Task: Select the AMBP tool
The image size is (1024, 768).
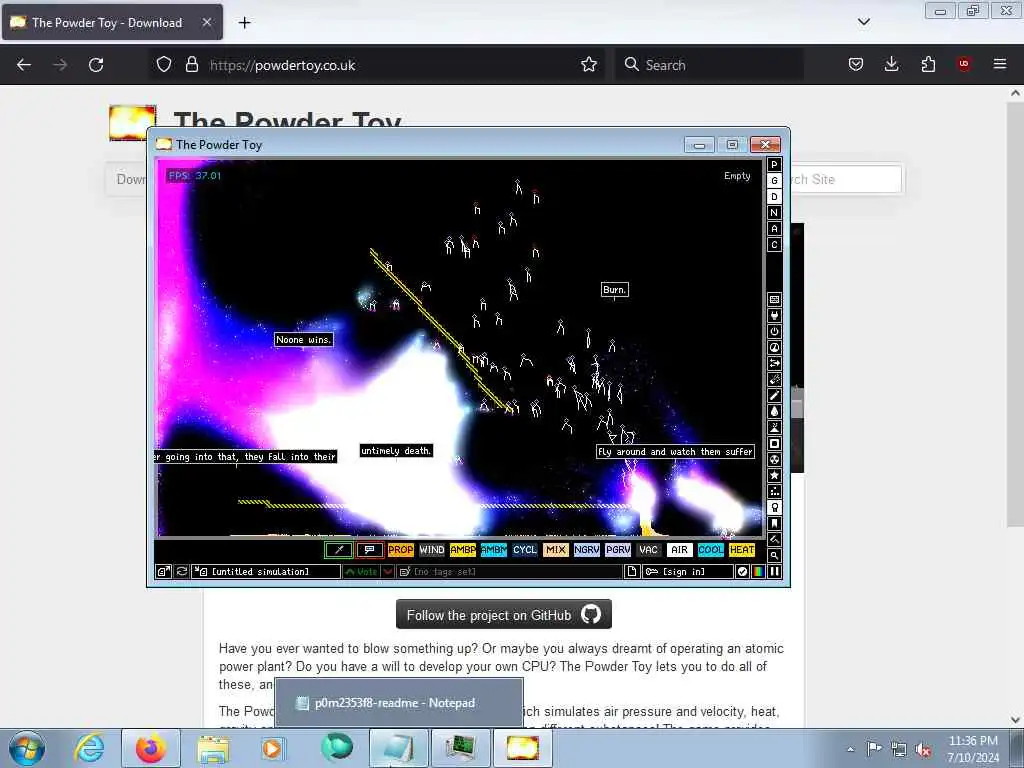Action: tap(462, 550)
